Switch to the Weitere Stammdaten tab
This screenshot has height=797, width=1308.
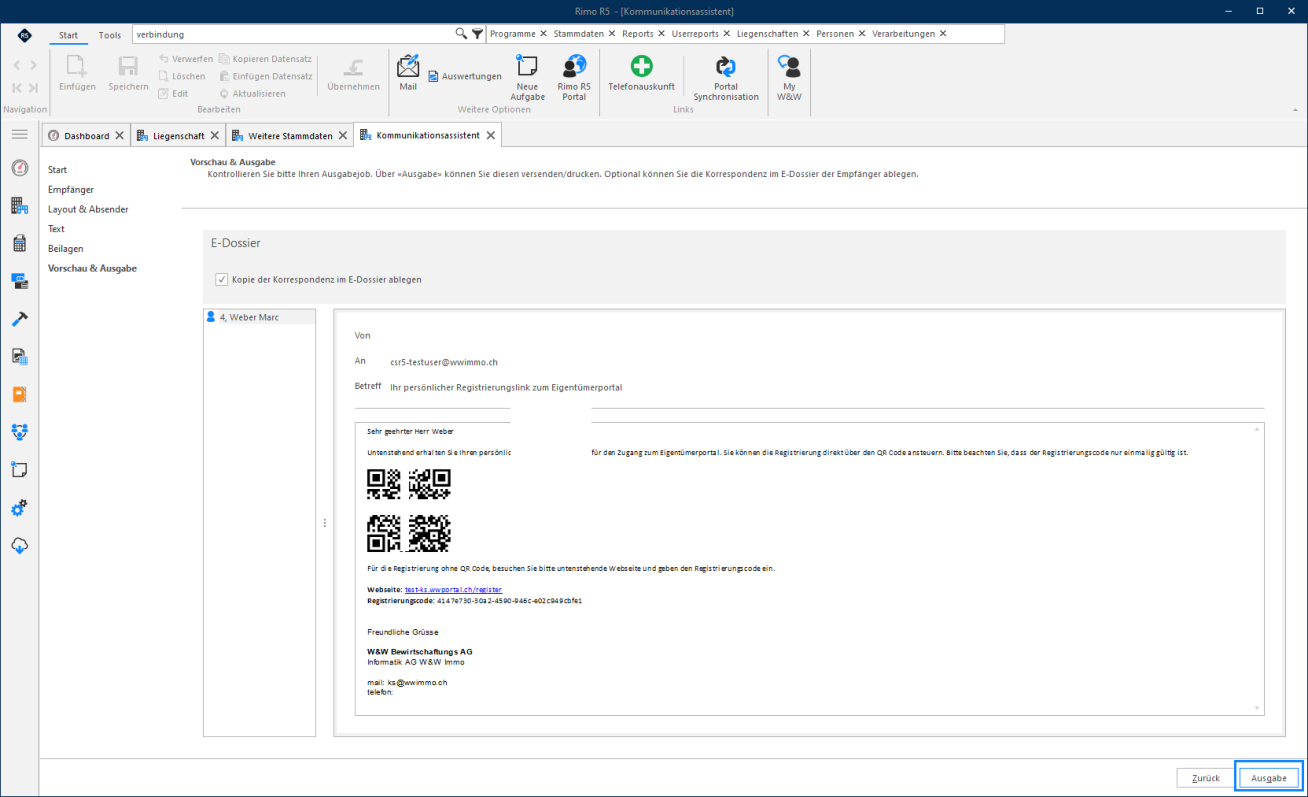click(290, 135)
